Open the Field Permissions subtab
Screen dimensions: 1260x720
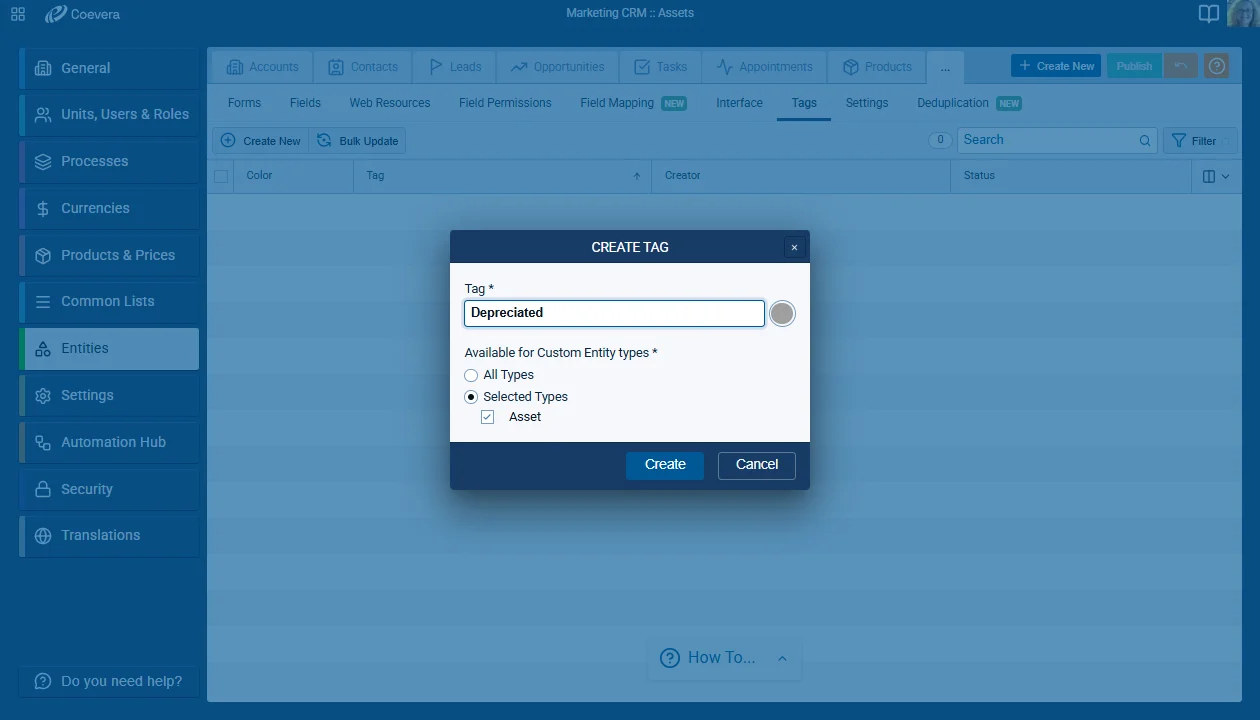505,103
